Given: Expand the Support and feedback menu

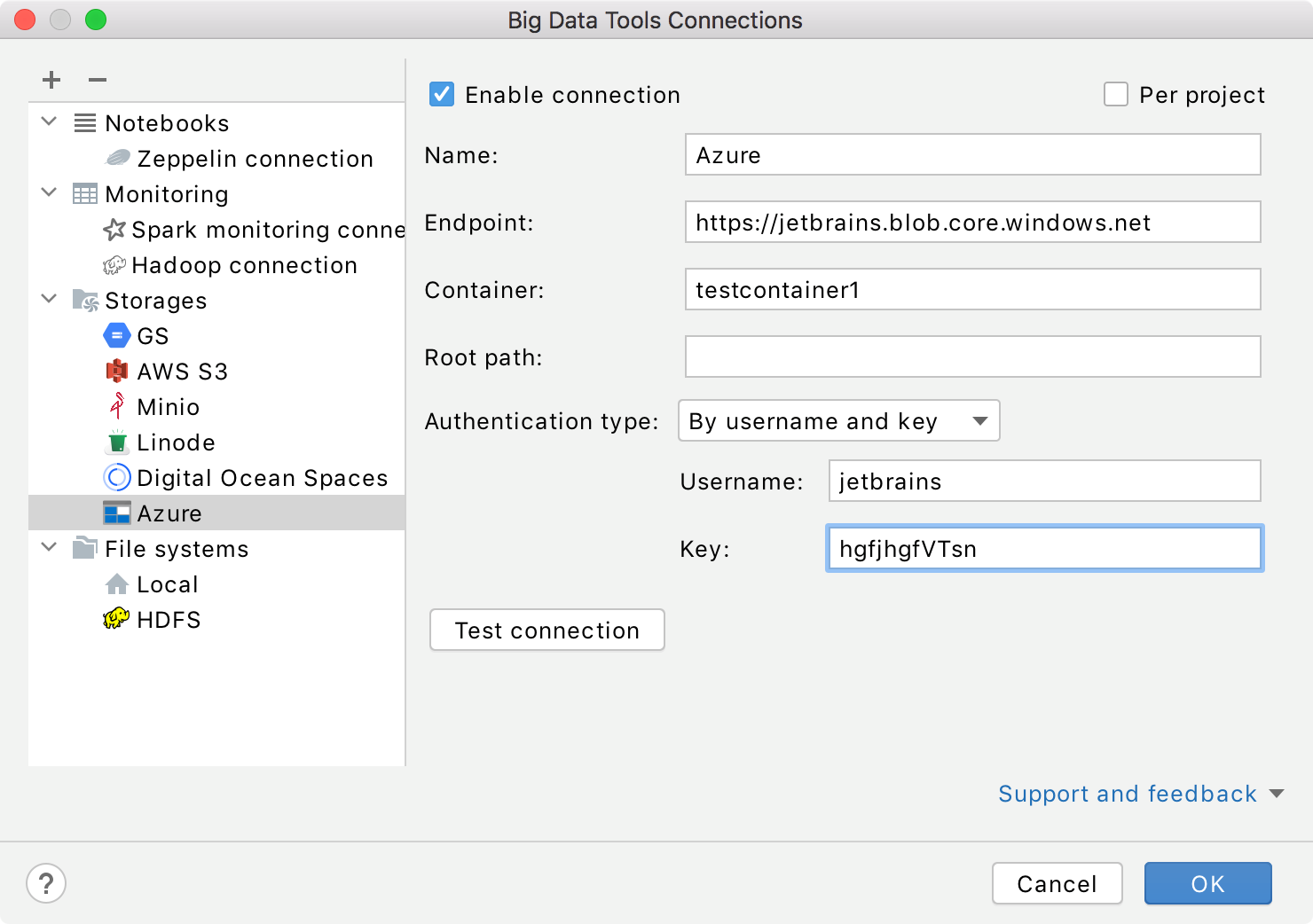Looking at the screenshot, I should point(1128,794).
